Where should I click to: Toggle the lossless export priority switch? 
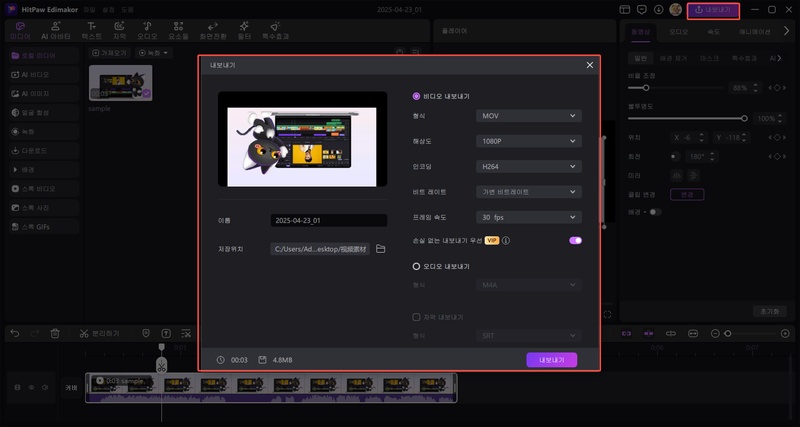[x=576, y=240]
